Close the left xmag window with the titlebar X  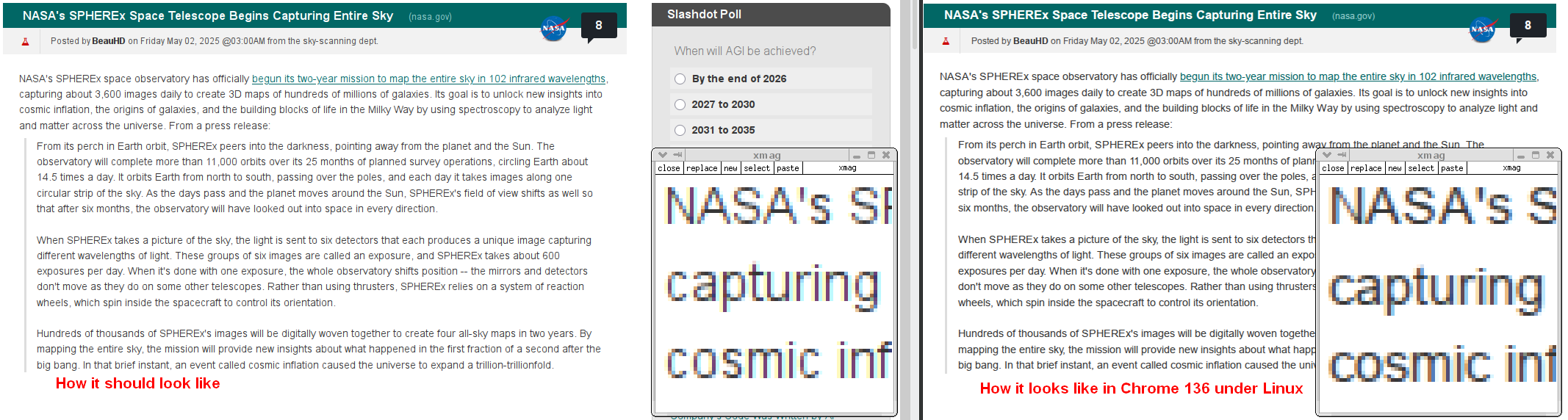tap(886, 155)
